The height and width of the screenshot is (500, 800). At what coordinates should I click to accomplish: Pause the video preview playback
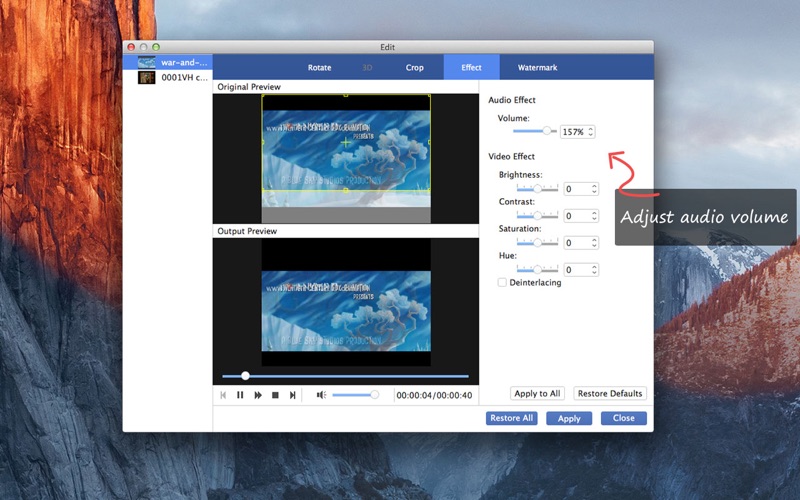[240, 395]
